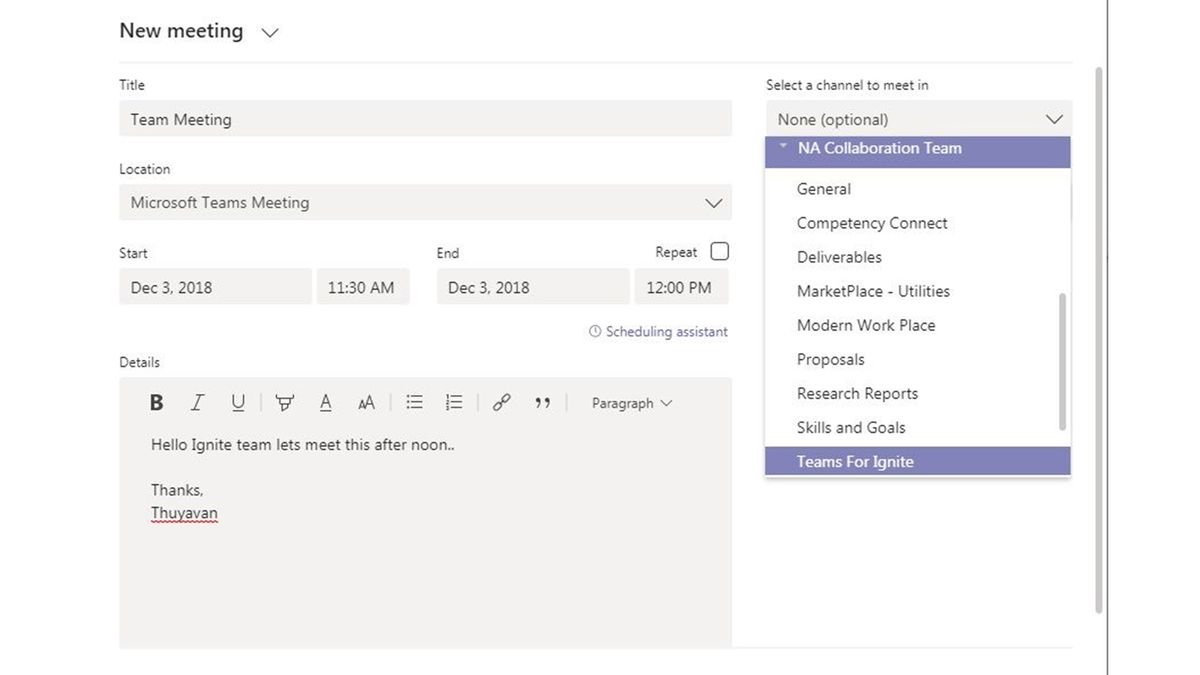
Task: Insert a numbered list
Action: (x=454, y=402)
